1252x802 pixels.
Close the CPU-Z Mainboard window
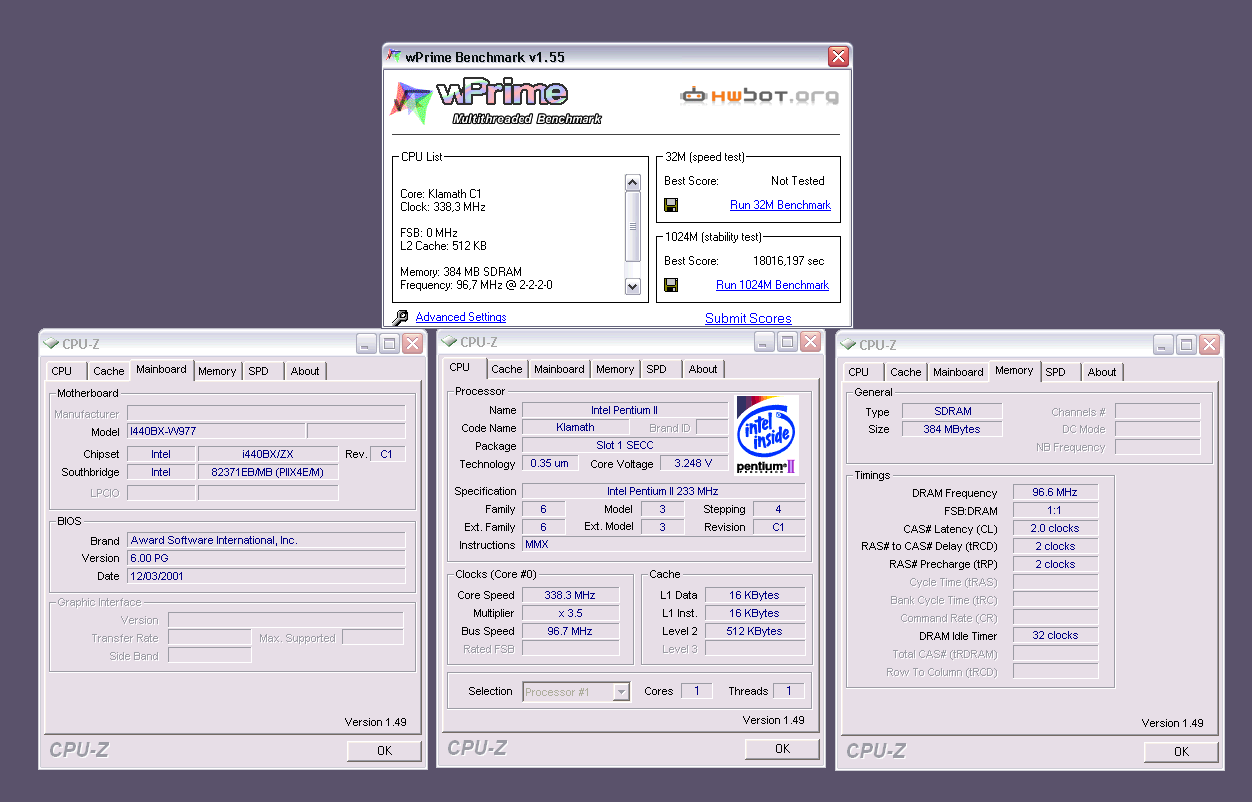tap(412, 344)
